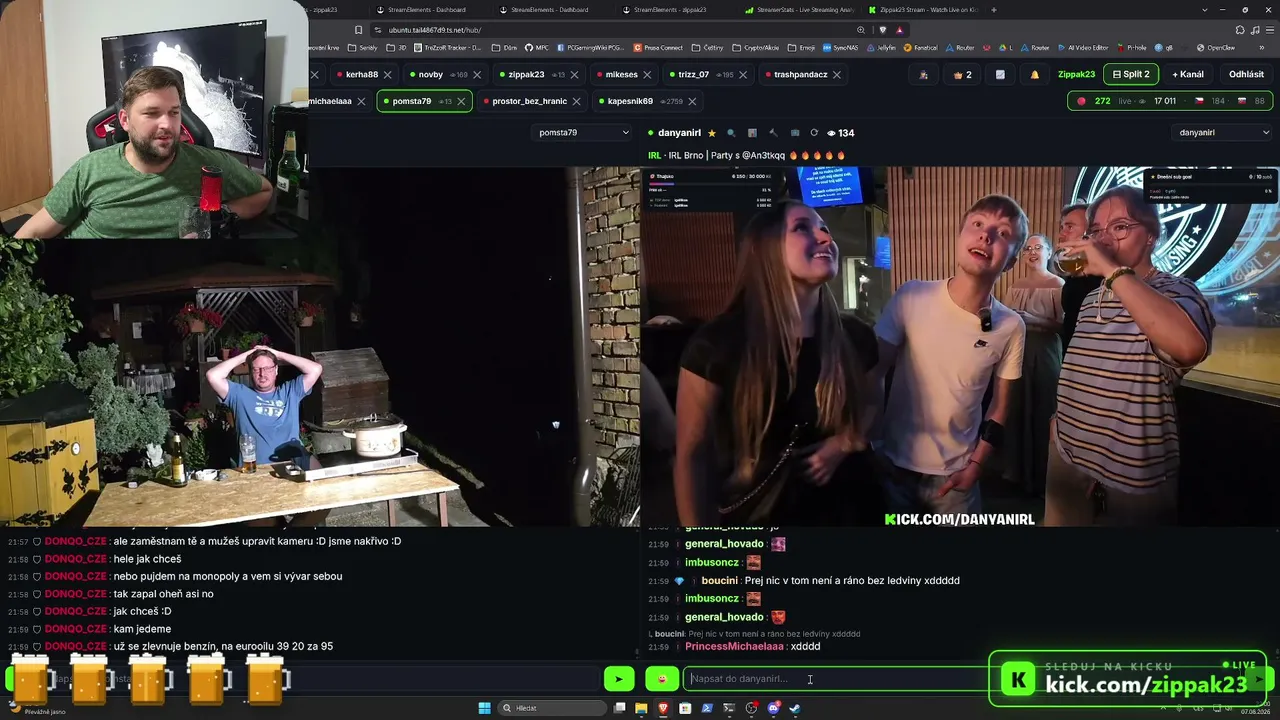Screen dimensions: 1280x720
Task: Click the pomsta79 stream video
Action: [x=320, y=347]
